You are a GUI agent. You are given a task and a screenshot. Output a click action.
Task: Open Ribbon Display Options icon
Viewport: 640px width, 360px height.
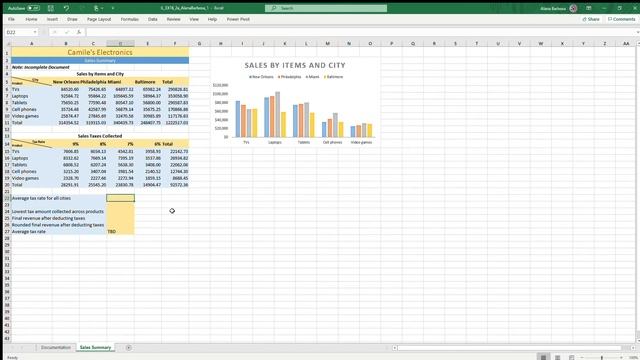tap(589, 8)
